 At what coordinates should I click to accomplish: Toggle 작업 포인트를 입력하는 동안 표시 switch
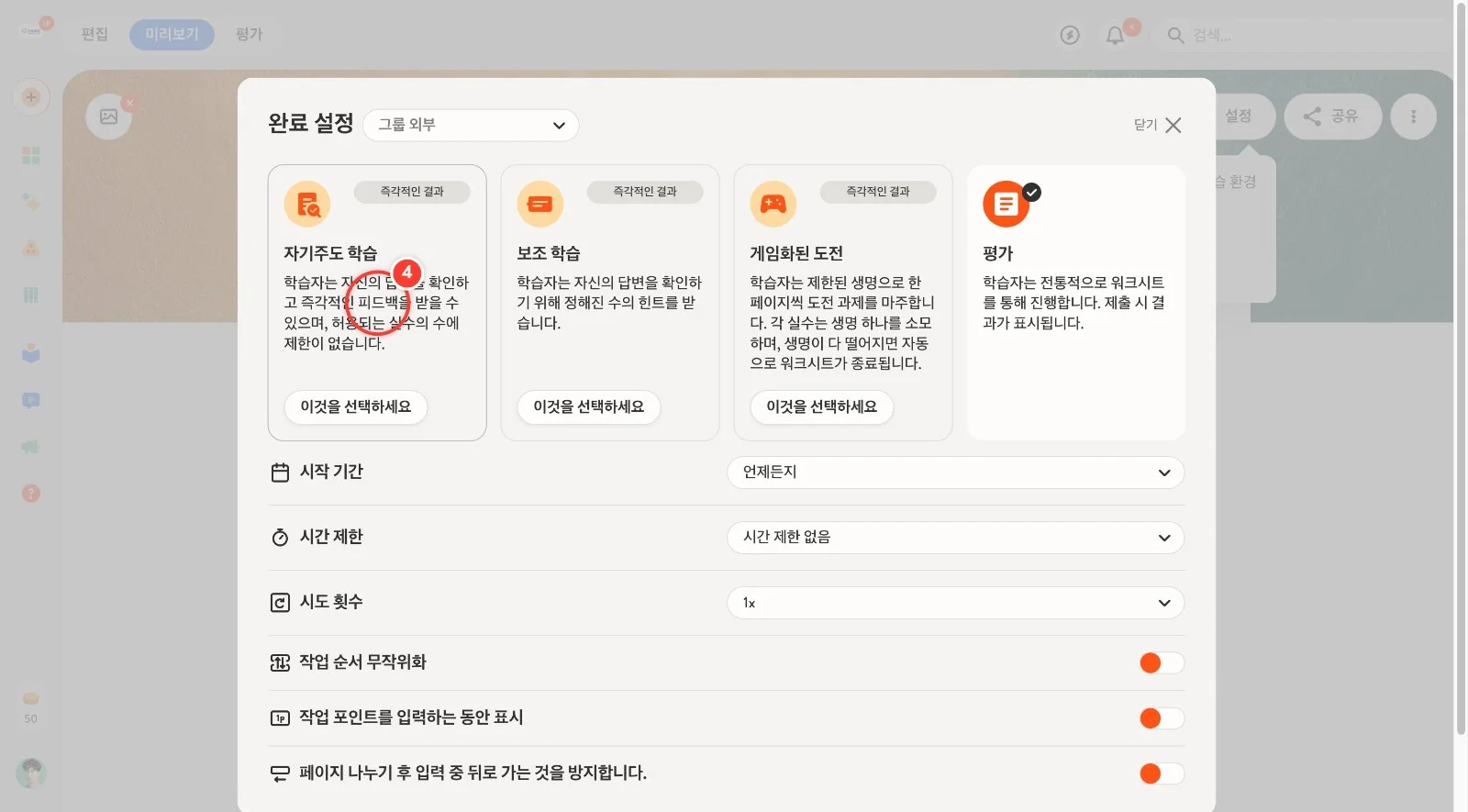(1162, 718)
